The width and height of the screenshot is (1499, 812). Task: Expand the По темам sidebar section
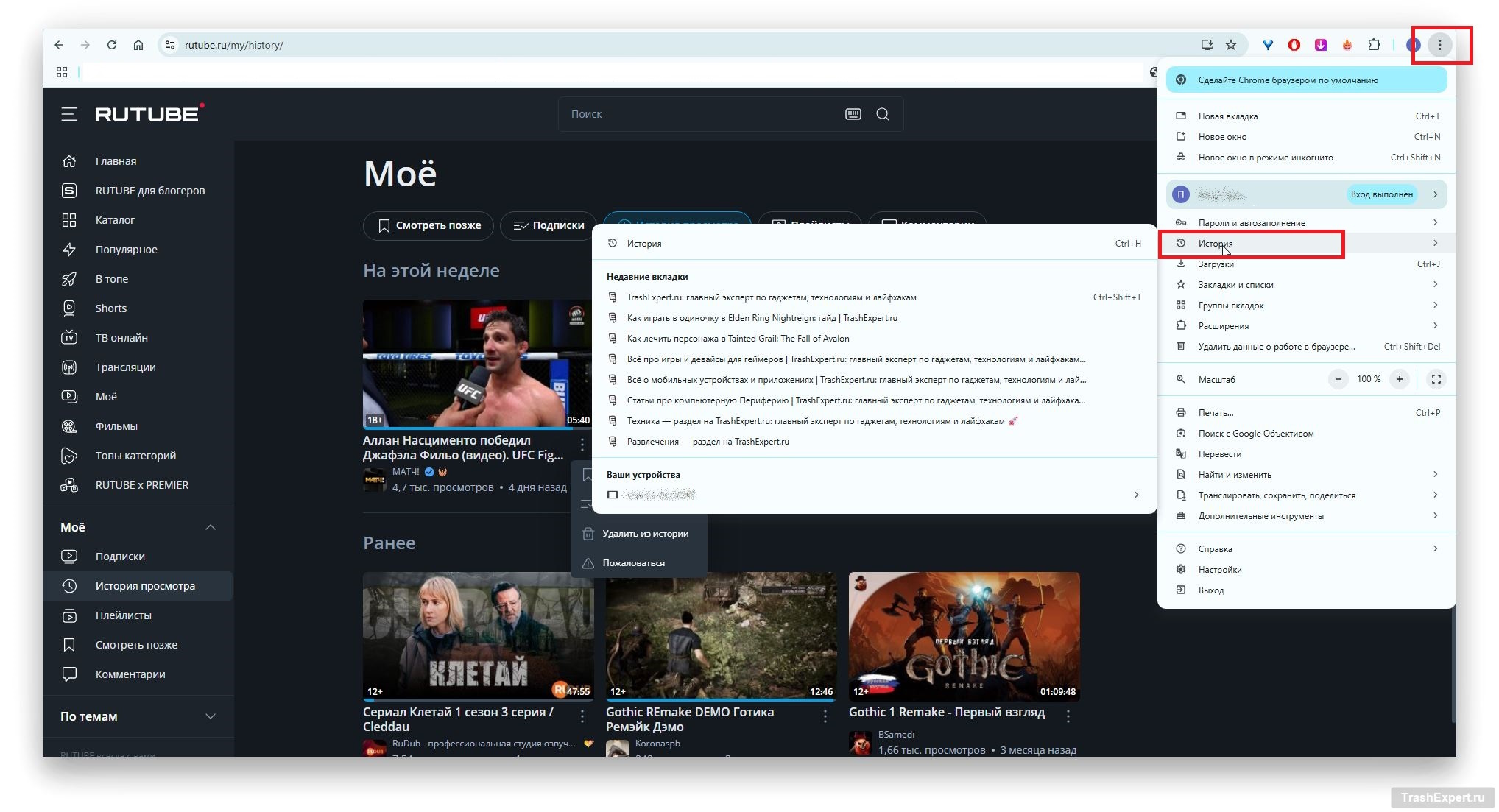[x=210, y=716]
